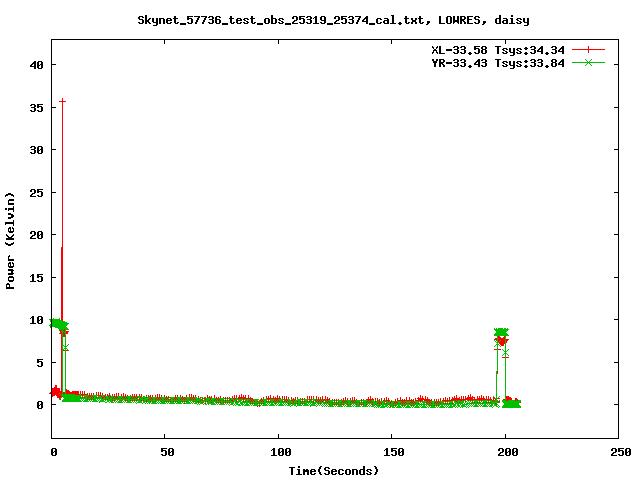Click the x-axis tick label 100

281,452
